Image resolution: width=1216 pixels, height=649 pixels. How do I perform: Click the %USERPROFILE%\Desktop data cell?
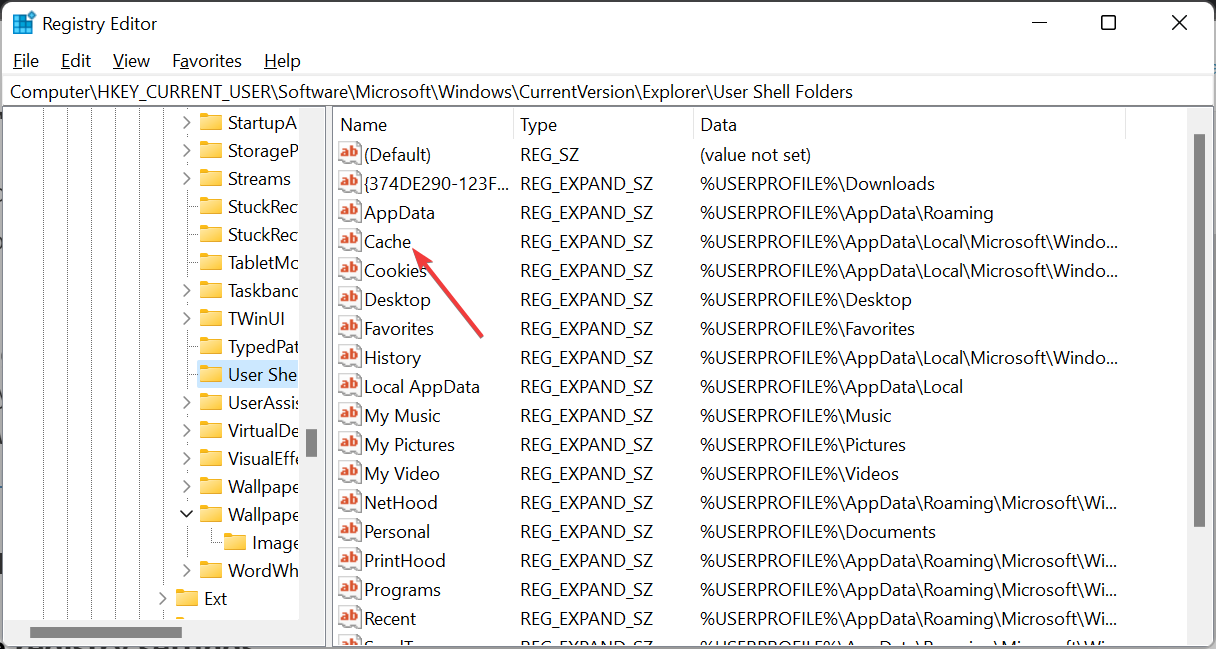coord(805,299)
